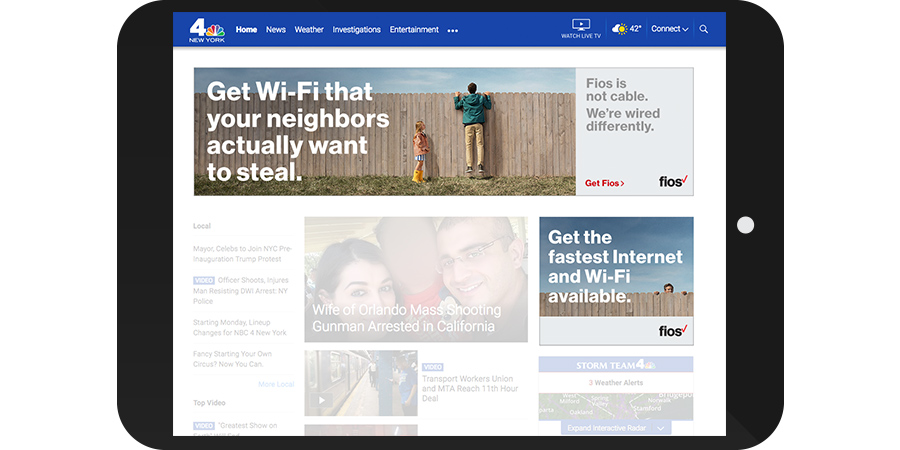
Task: Click the NBC 4 New York logo
Action: [x=207, y=30]
